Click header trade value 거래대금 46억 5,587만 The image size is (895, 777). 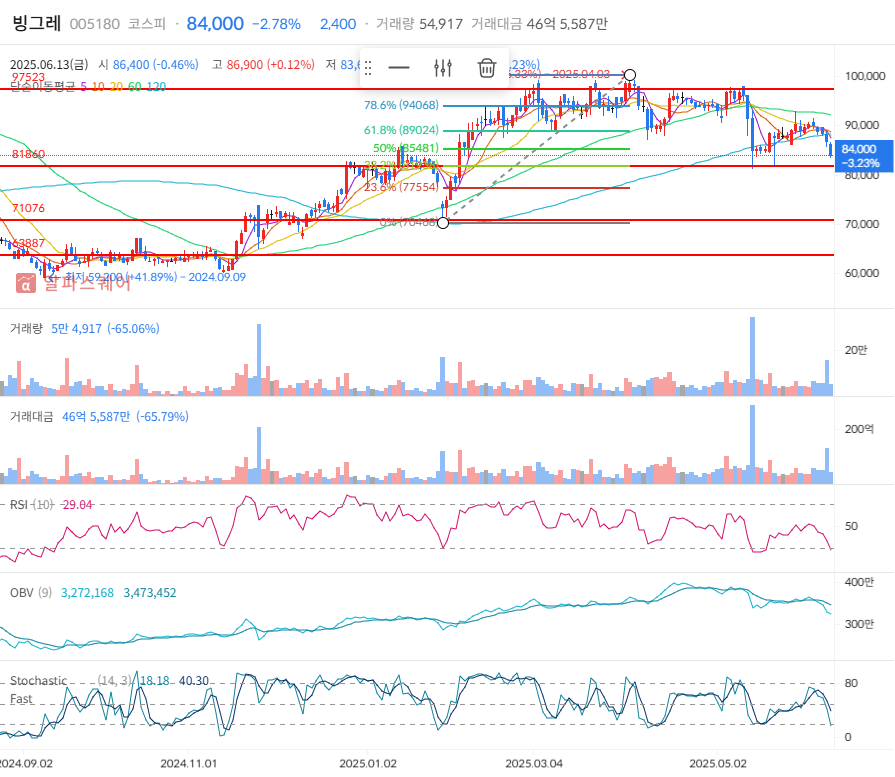(x=539, y=24)
